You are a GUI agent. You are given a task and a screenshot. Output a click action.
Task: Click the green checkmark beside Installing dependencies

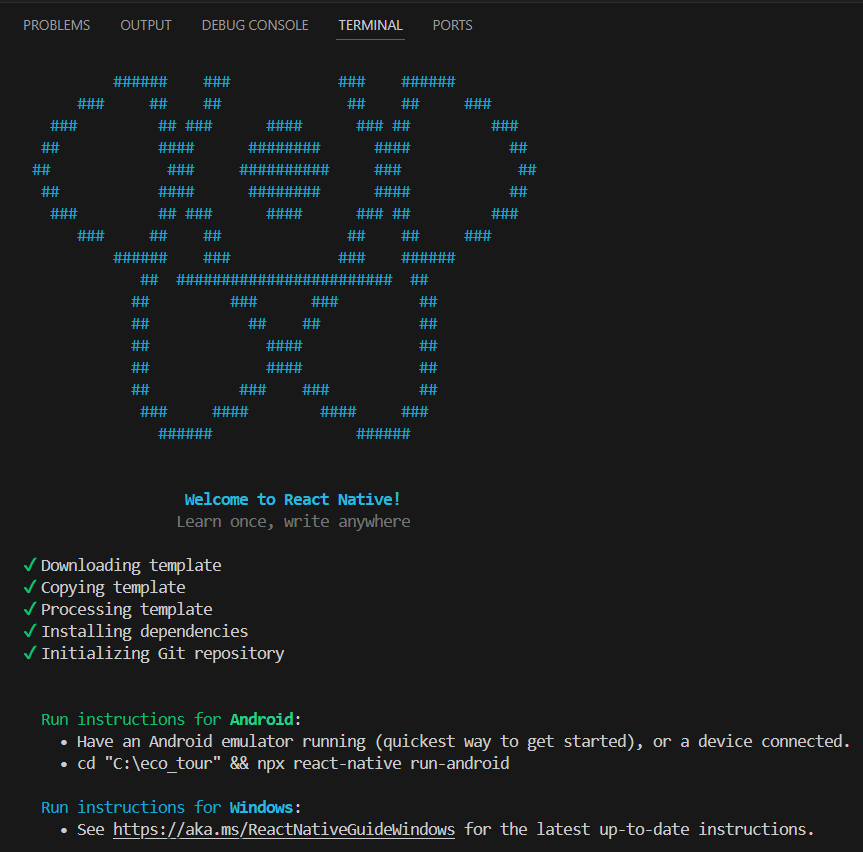click(30, 631)
